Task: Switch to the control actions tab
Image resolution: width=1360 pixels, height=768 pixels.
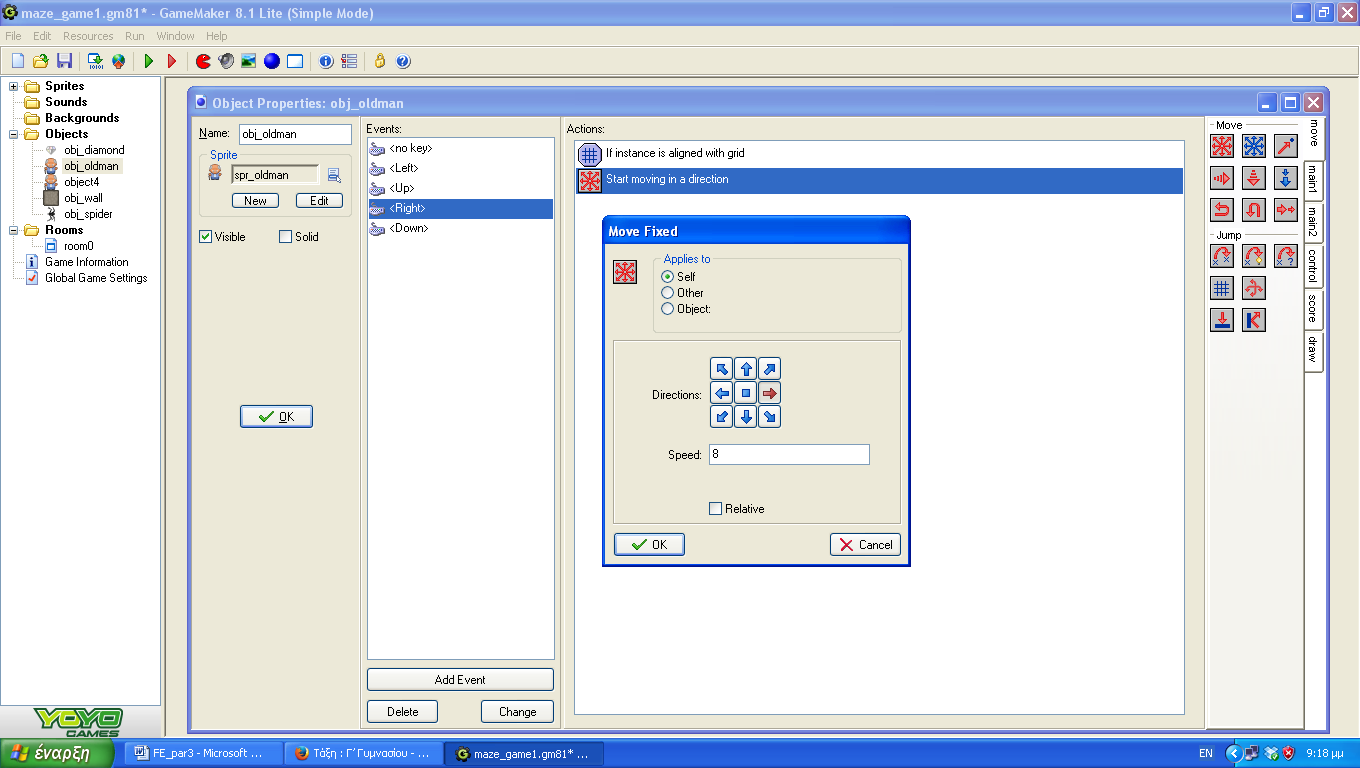Action: coord(1313,266)
